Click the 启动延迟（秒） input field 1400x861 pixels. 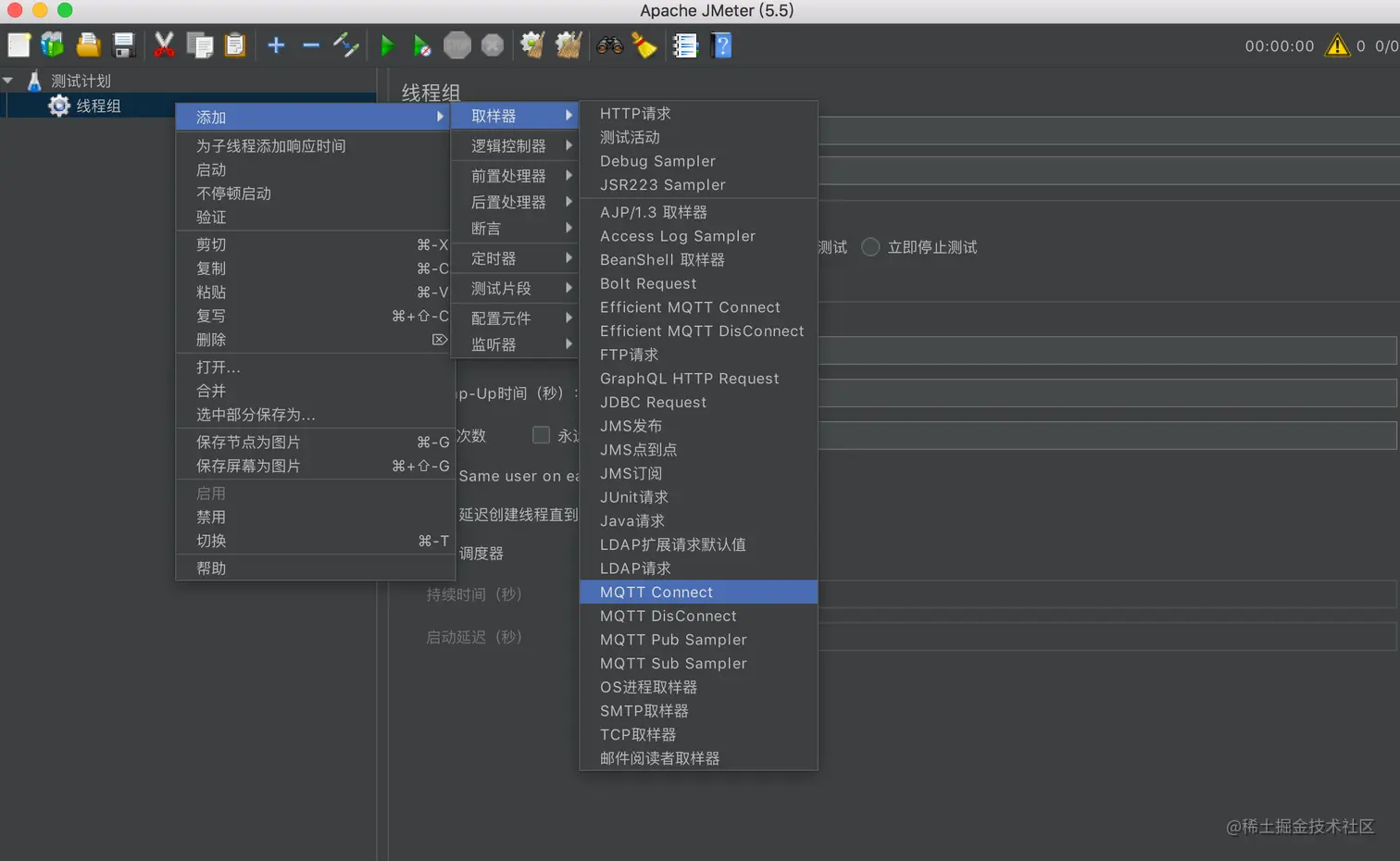coord(1107,636)
